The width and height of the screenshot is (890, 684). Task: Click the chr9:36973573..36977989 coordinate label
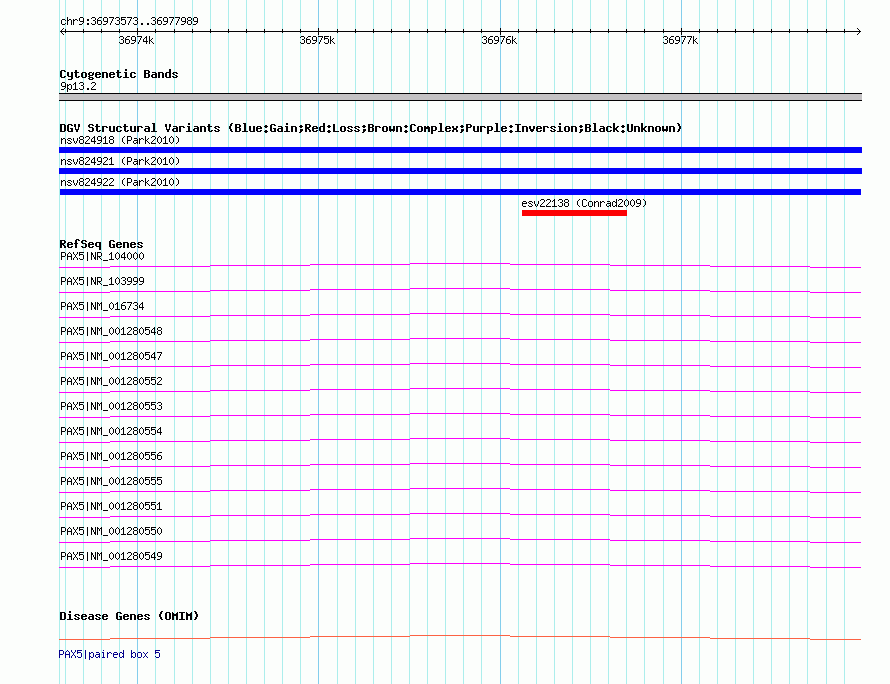(129, 22)
